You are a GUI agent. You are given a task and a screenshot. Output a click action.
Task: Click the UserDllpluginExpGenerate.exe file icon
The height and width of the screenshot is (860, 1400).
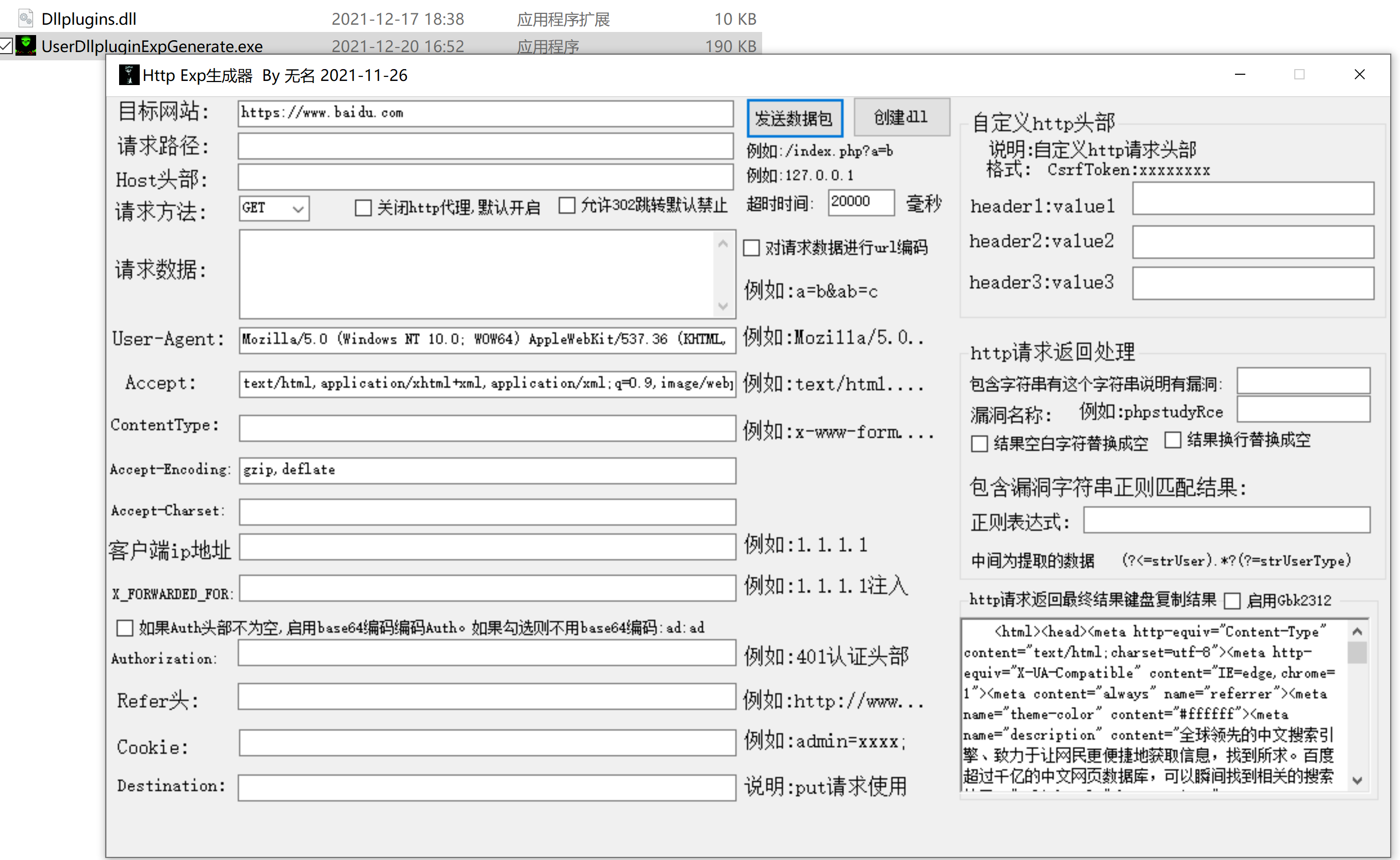tap(26, 45)
